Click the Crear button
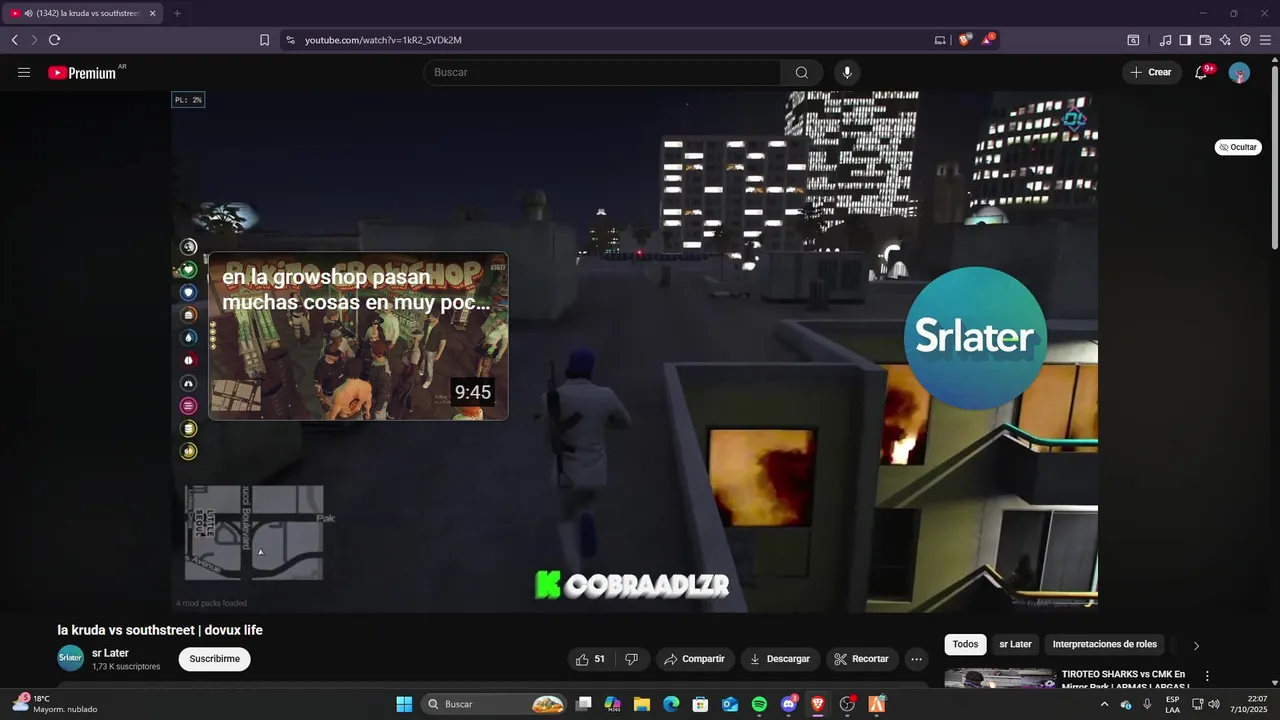Screen dimensions: 1280x720 coord(1151,72)
